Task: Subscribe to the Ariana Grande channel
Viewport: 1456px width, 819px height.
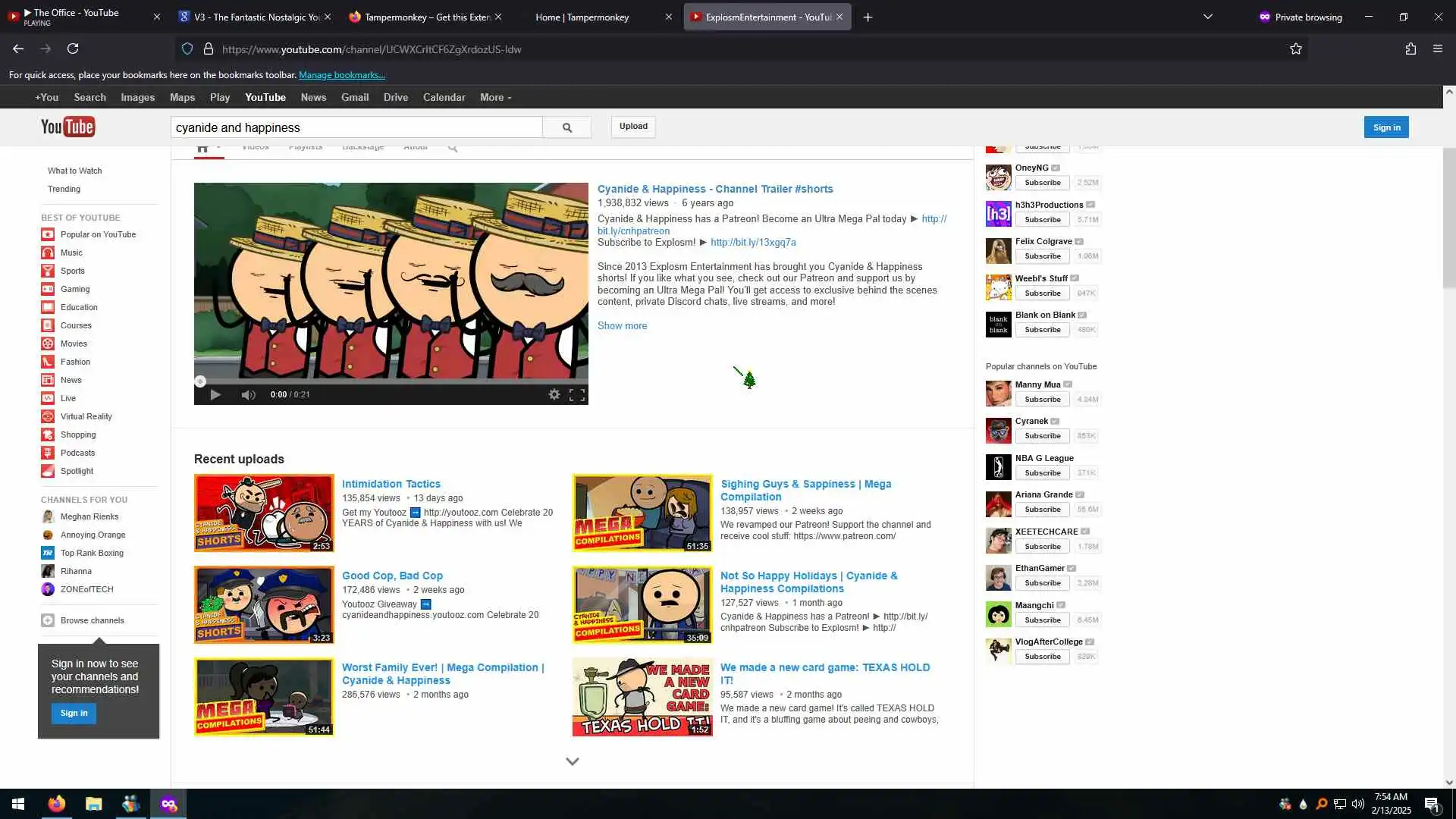Action: [1042, 510]
